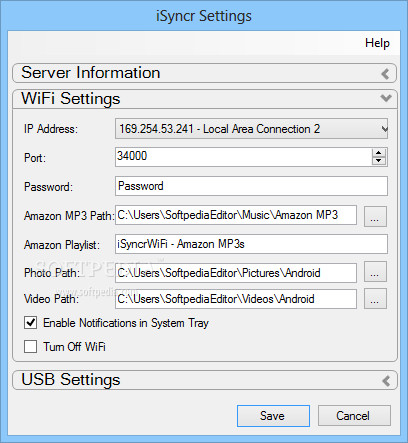Collapse the WiFi Settings section chevron
The image size is (408, 443).
tap(386, 98)
